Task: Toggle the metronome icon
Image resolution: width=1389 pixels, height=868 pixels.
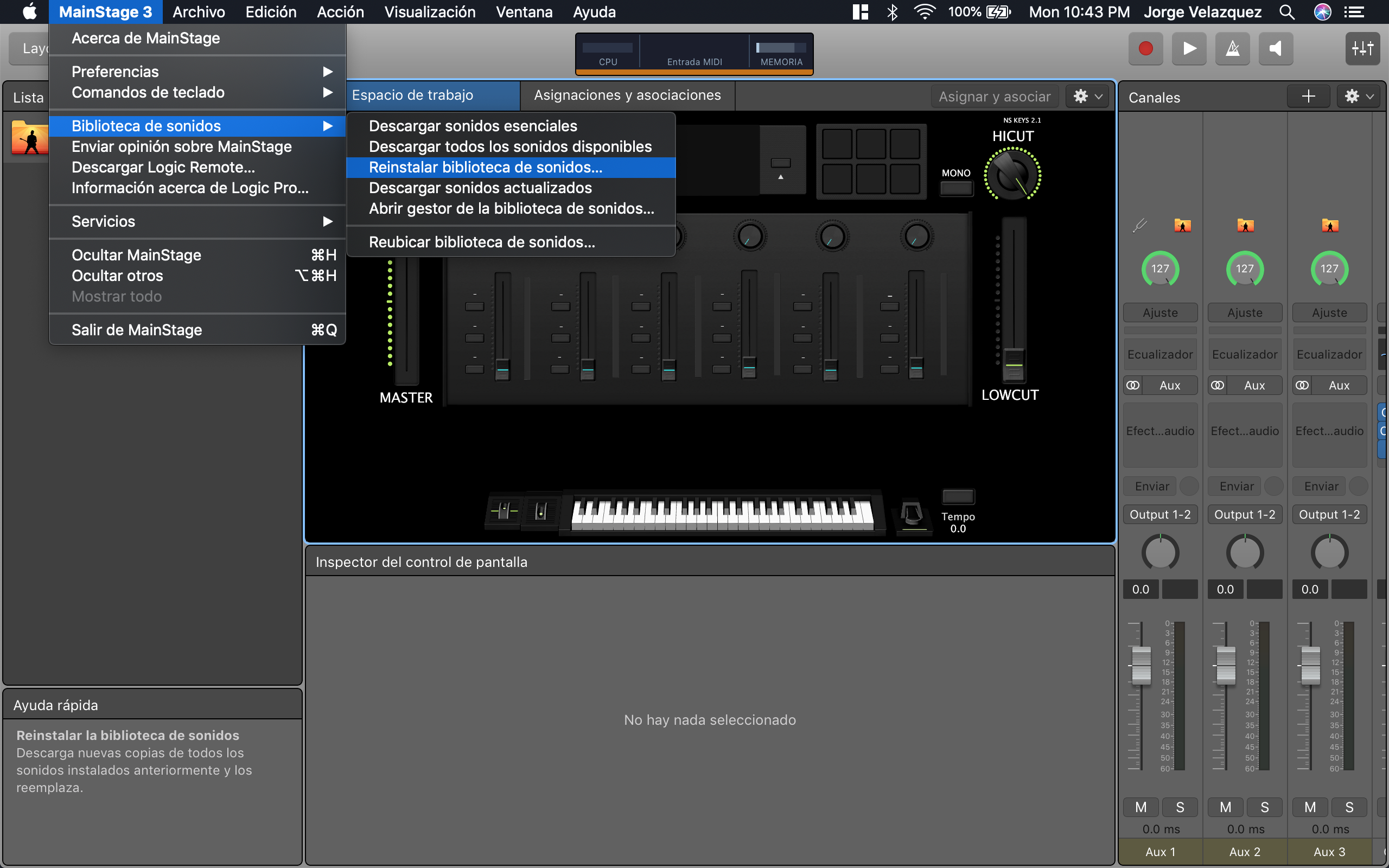Action: coord(1232,48)
